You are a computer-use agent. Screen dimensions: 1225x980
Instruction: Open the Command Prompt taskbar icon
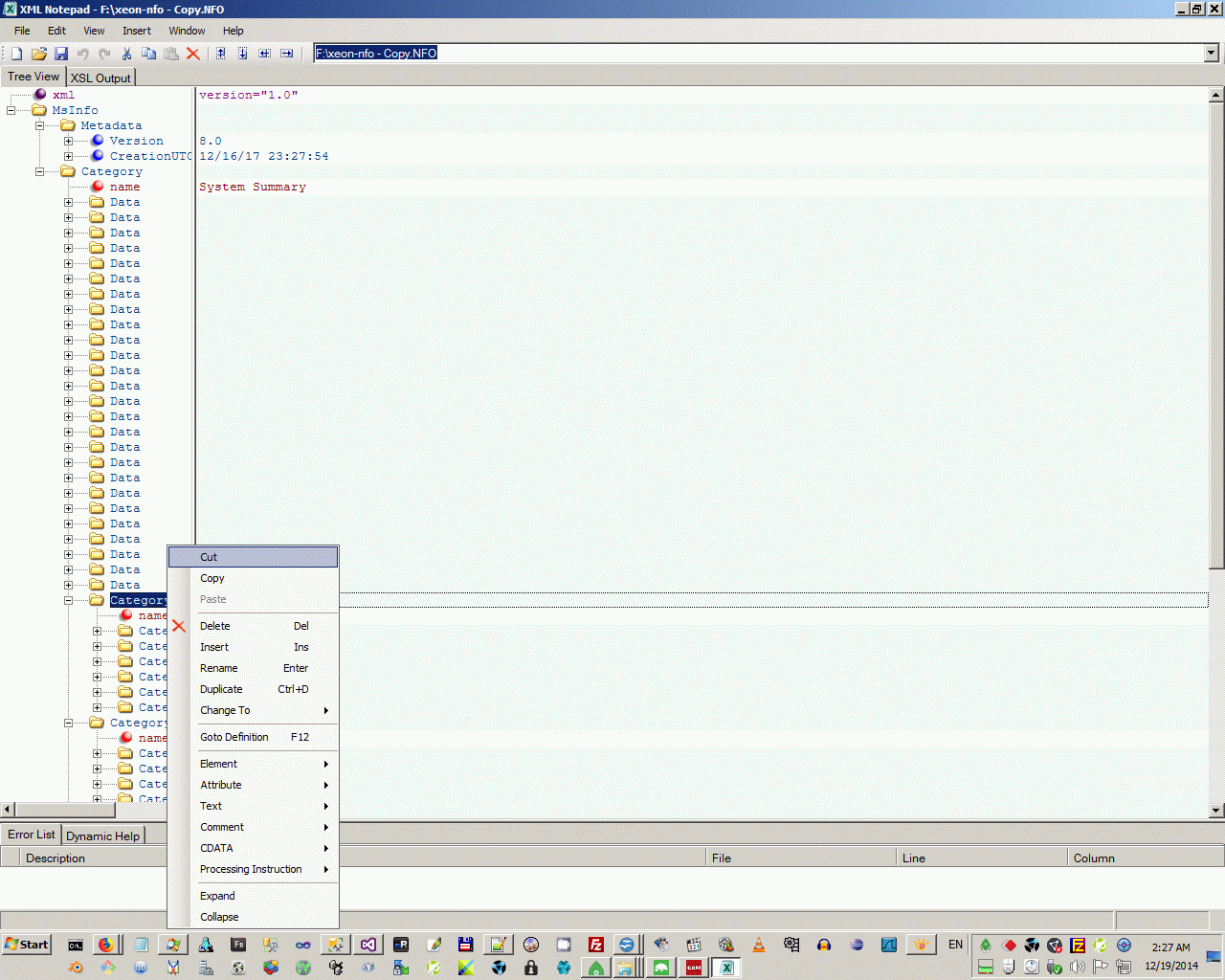pyautogui.click(x=76, y=945)
